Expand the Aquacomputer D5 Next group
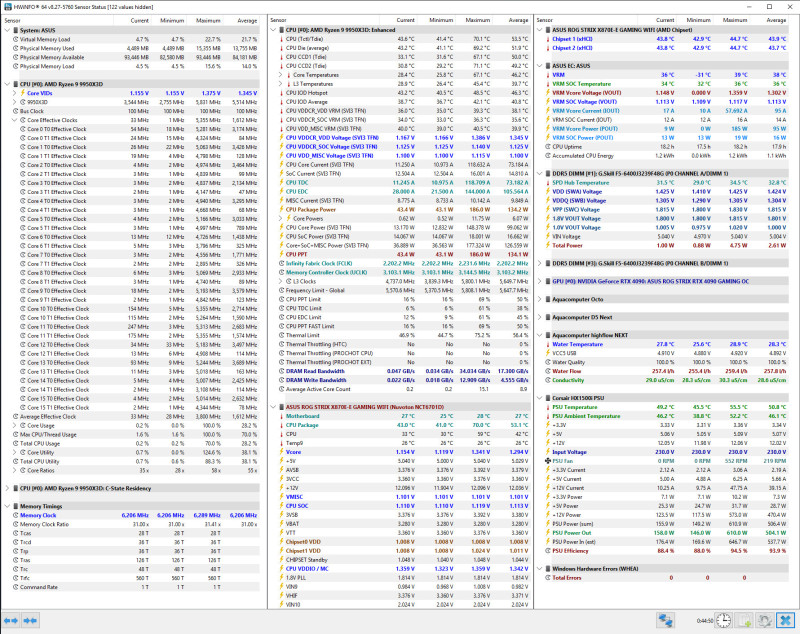The image size is (800, 634). click(x=540, y=317)
